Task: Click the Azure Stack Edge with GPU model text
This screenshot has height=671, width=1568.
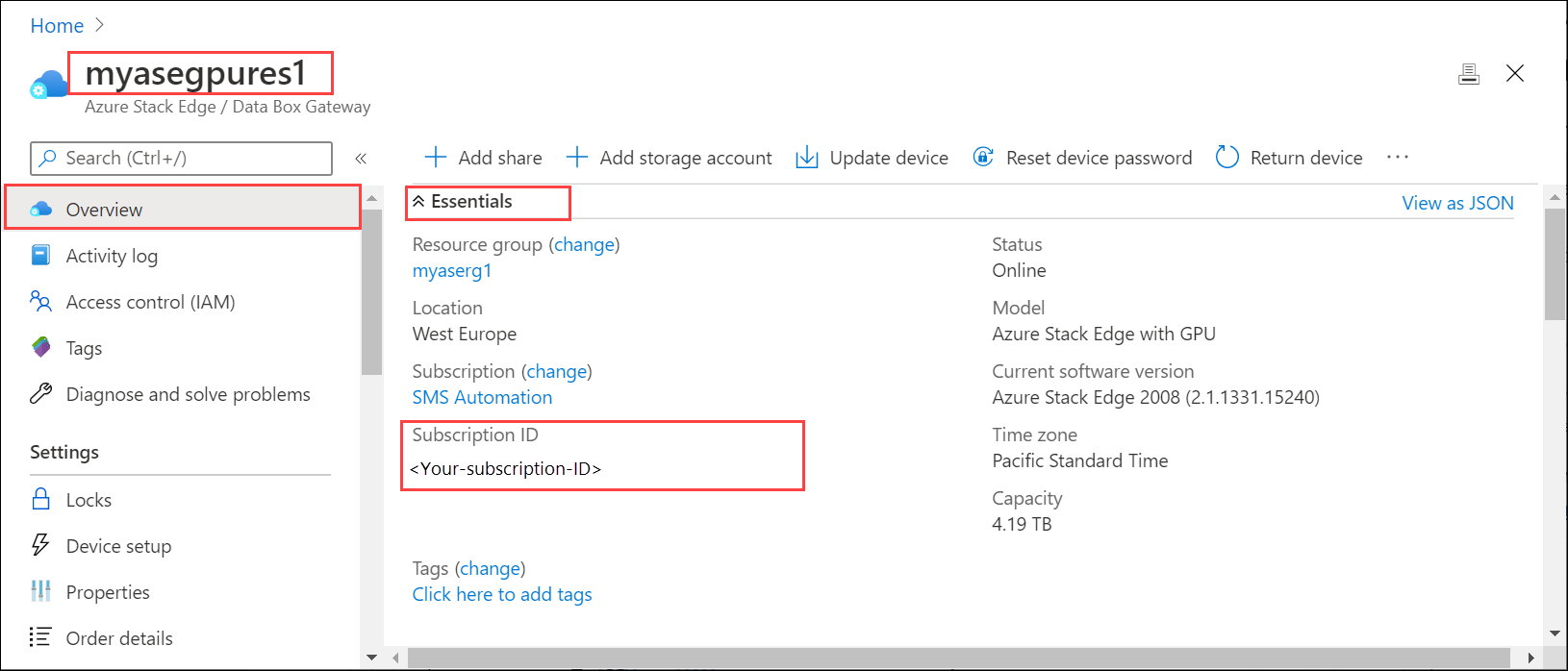Action: coord(1103,334)
